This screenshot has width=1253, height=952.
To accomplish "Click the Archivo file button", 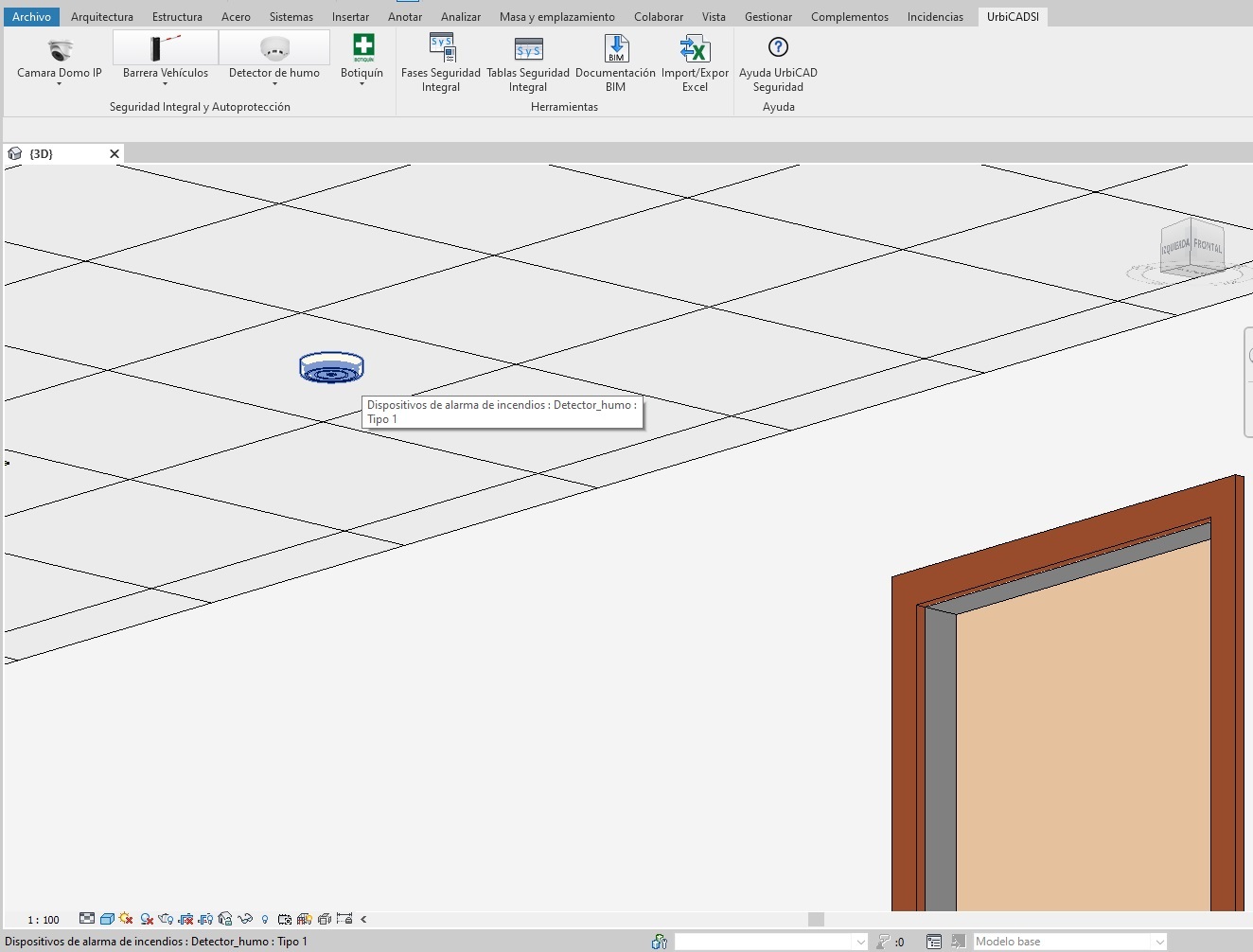I will click(31, 17).
